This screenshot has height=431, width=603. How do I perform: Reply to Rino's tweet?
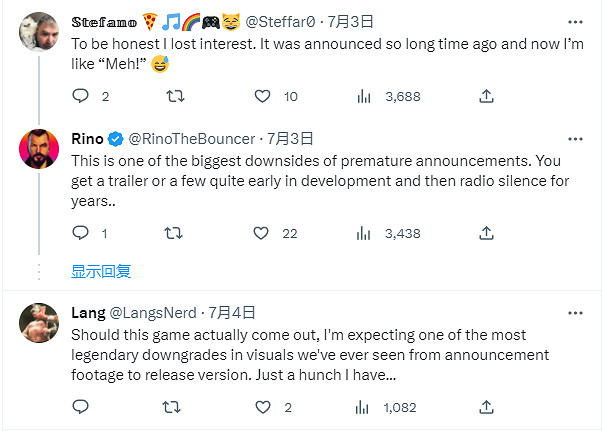point(81,233)
